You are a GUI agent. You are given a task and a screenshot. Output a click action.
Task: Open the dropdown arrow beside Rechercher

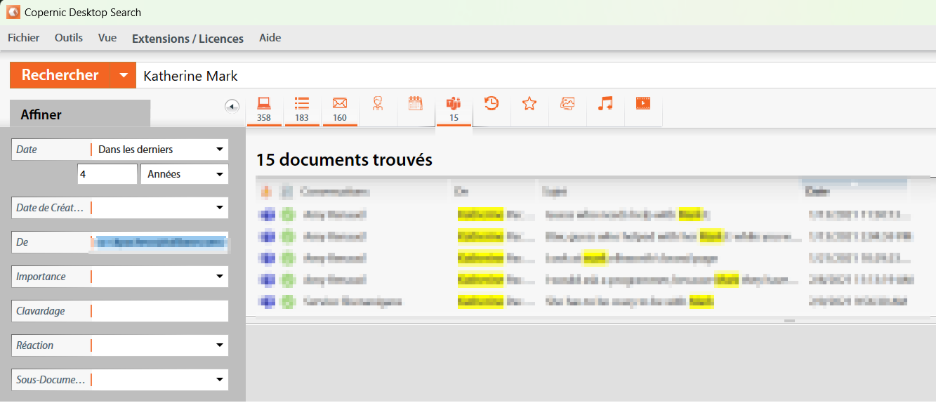(123, 76)
